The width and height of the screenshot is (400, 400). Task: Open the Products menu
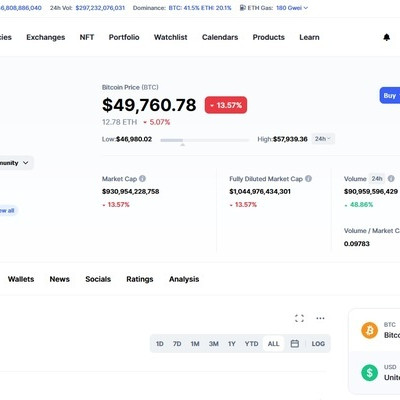(x=269, y=37)
